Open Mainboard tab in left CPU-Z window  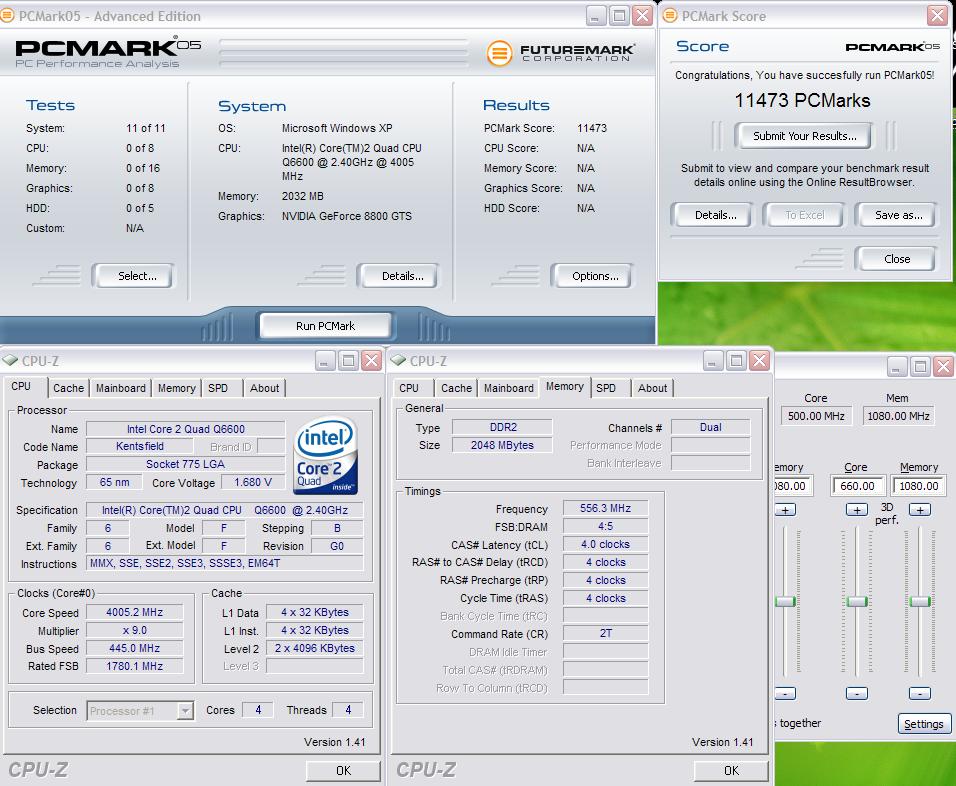121,388
